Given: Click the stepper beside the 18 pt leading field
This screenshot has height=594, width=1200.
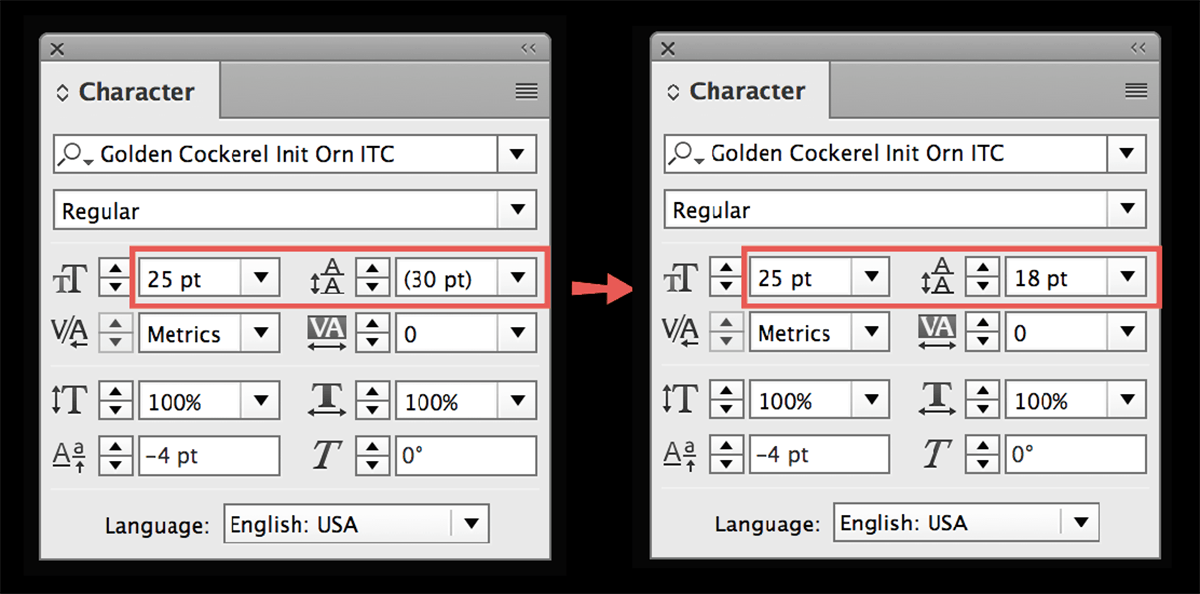Looking at the screenshot, I should (x=984, y=277).
